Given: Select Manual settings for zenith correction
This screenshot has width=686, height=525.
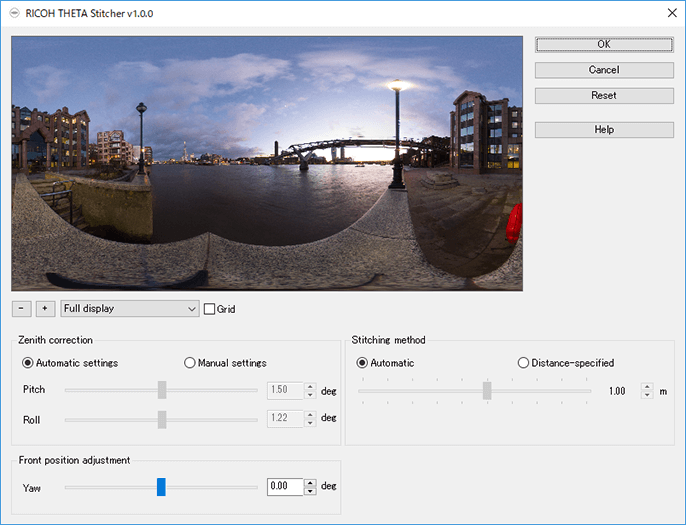Looking at the screenshot, I should (x=190, y=363).
